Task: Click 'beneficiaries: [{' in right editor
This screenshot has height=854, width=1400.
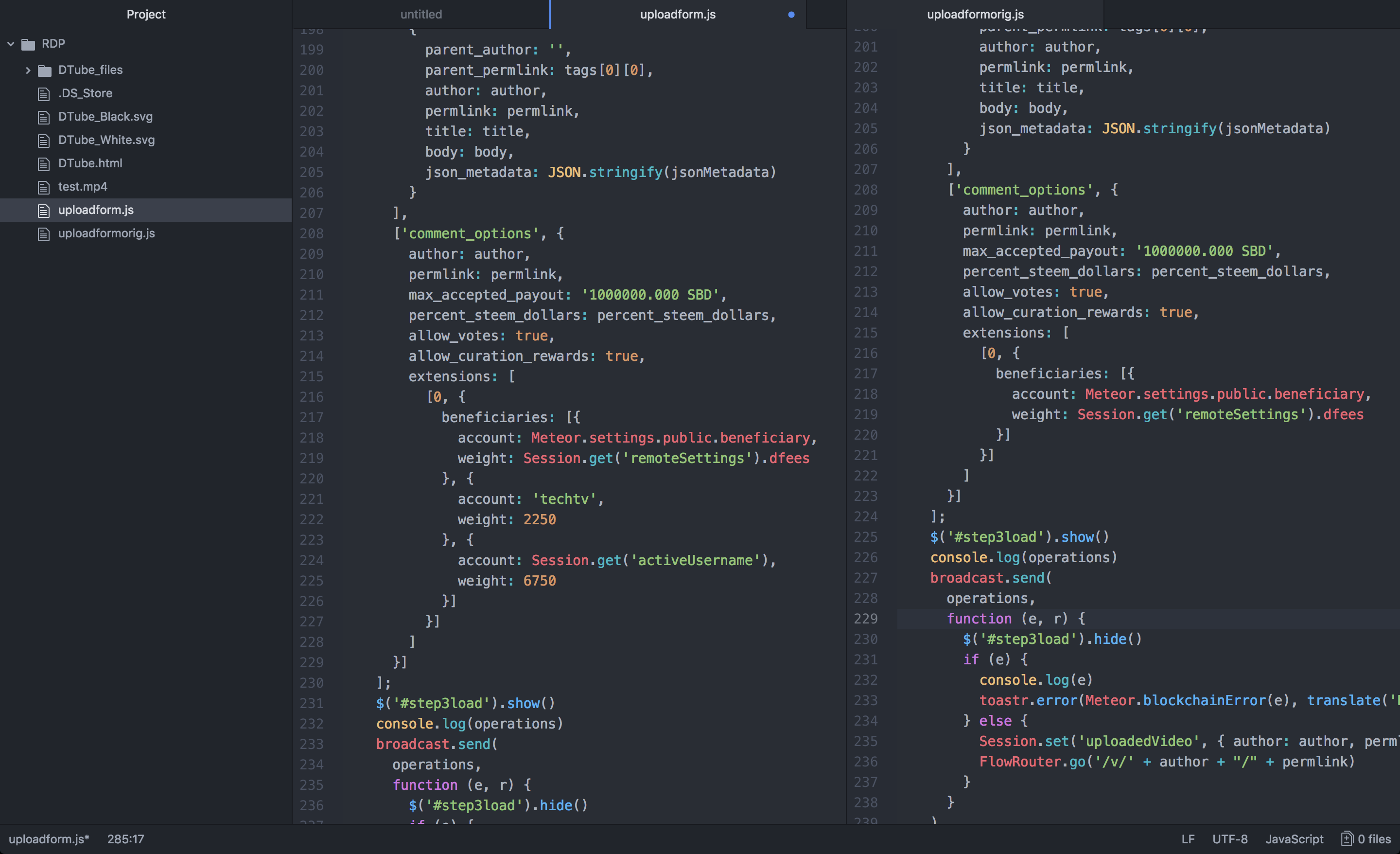Action: point(1065,374)
